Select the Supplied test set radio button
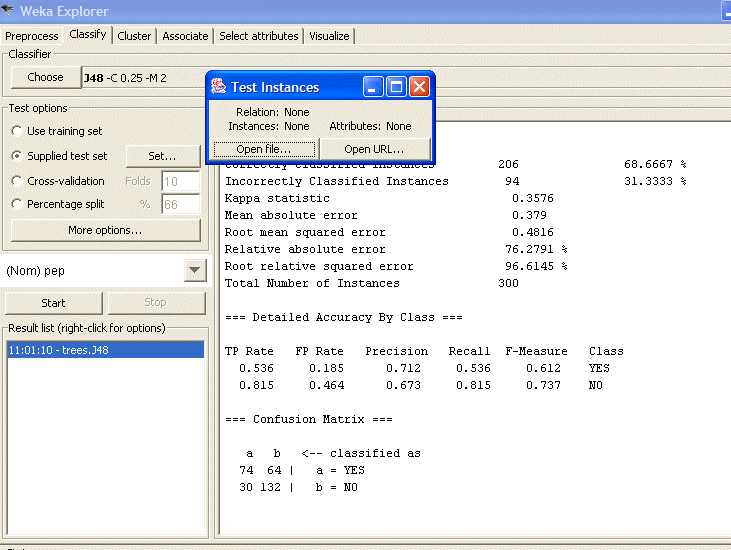The image size is (731, 550). pos(17,156)
